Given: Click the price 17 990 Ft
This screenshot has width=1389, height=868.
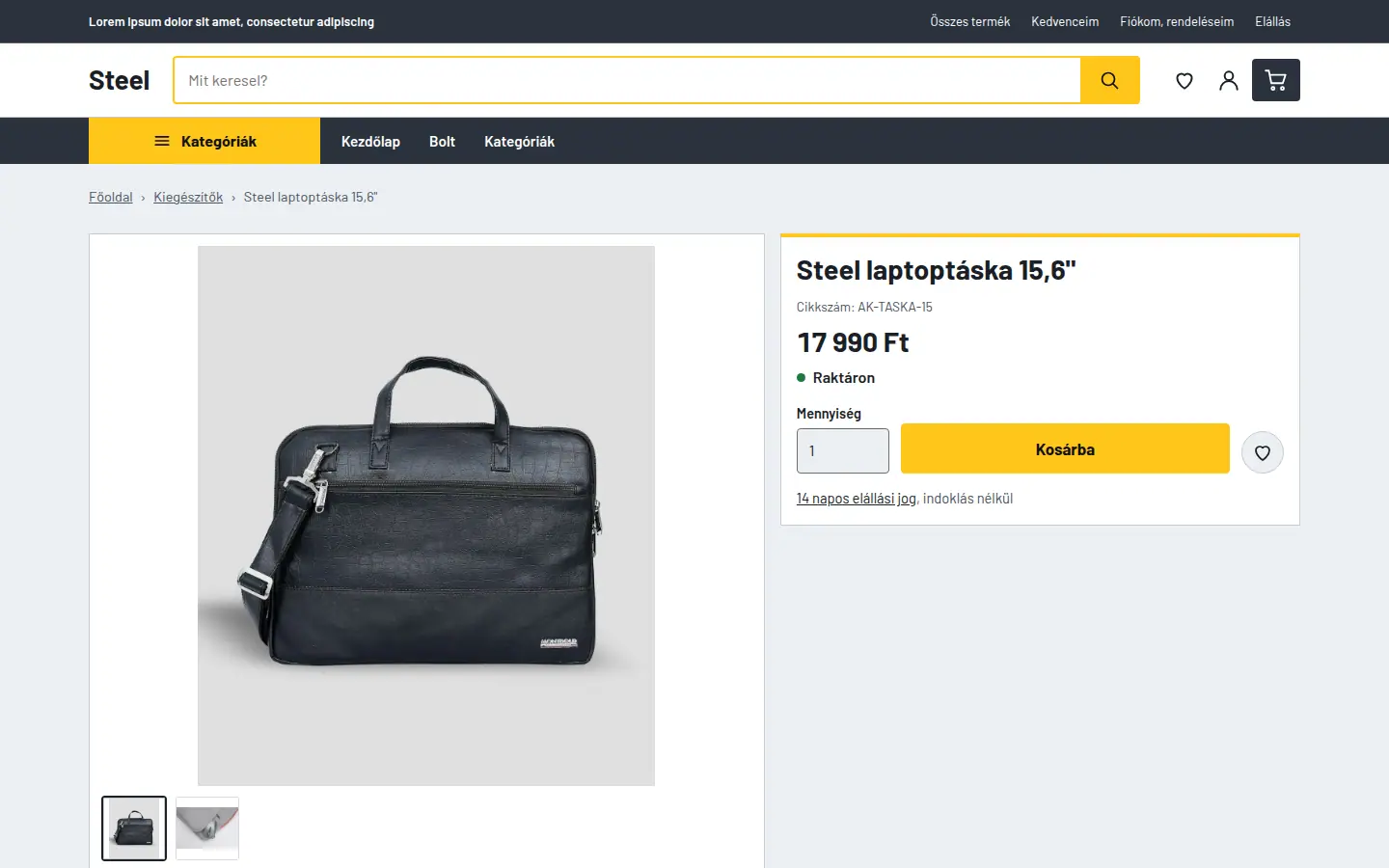Looking at the screenshot, I should (853, 342).
